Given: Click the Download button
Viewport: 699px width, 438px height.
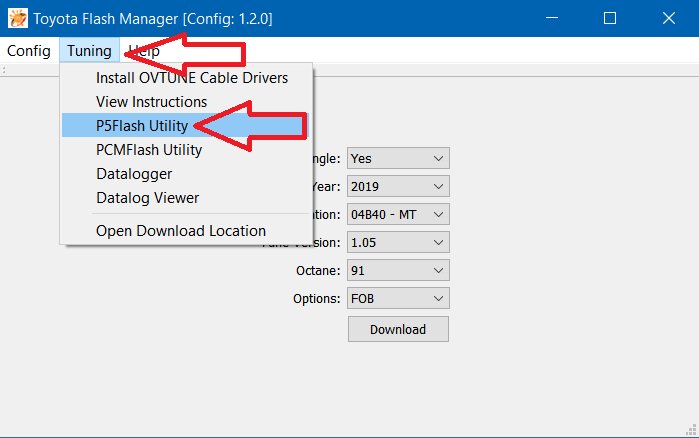Looking at the screenshot, I should [x=398, y=329].
